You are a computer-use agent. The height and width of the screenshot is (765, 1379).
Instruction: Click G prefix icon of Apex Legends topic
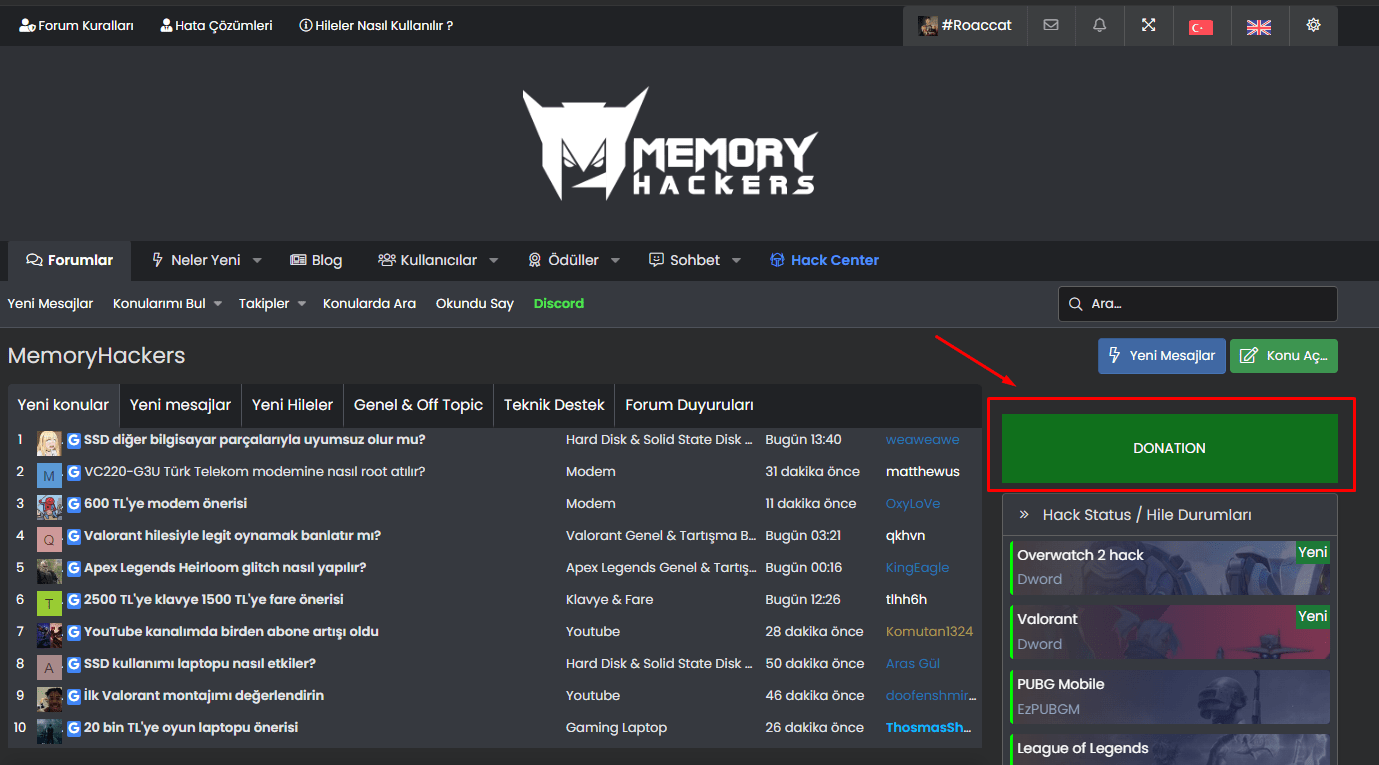tap(74, 568)
